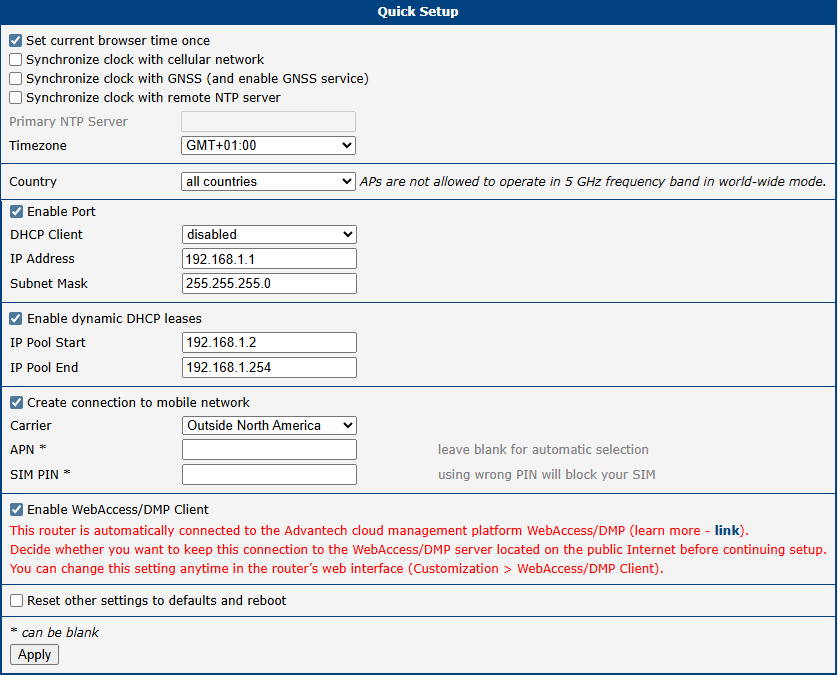838x676 pixels.
Task: Open the WebAccess/DMP learn more link
Action: tap(727, 531)
